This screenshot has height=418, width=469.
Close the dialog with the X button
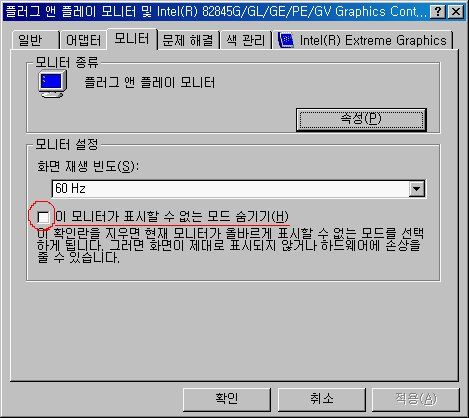456,12
